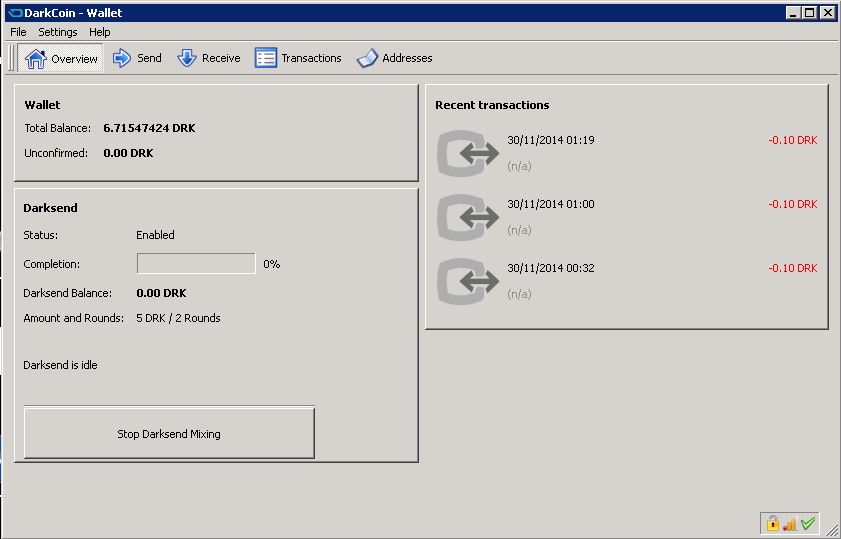Click the green sync checkmark icon
Screen dimensions: 841x539
click(x=808, y=522)
